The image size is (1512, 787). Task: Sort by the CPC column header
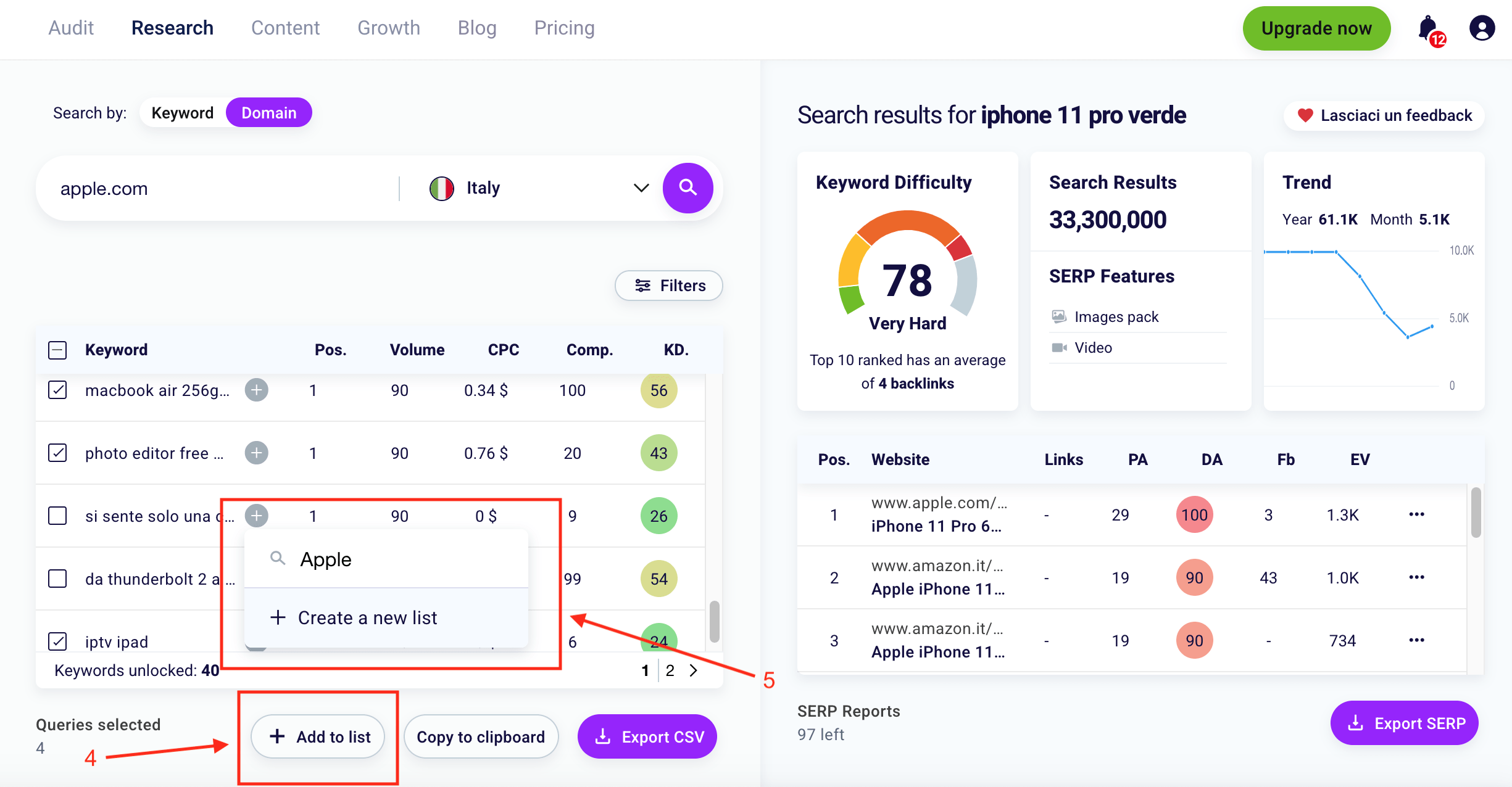tap(503, 350)
